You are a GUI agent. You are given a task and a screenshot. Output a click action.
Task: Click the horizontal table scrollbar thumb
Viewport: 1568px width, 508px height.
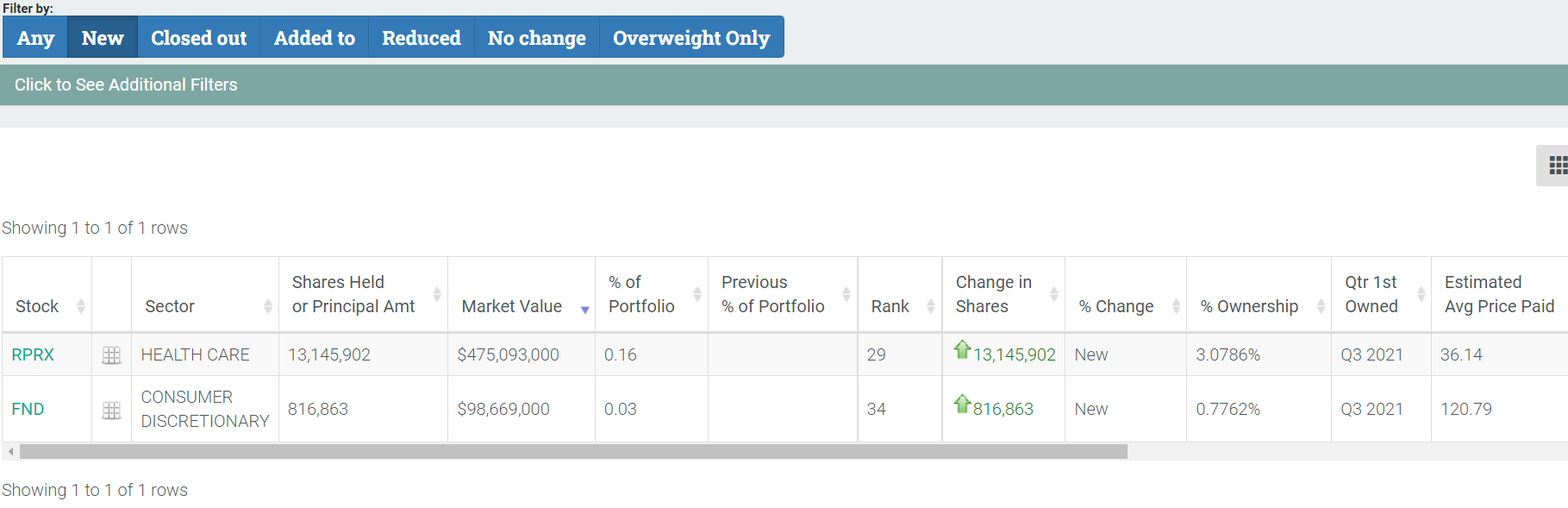[573, 451]
